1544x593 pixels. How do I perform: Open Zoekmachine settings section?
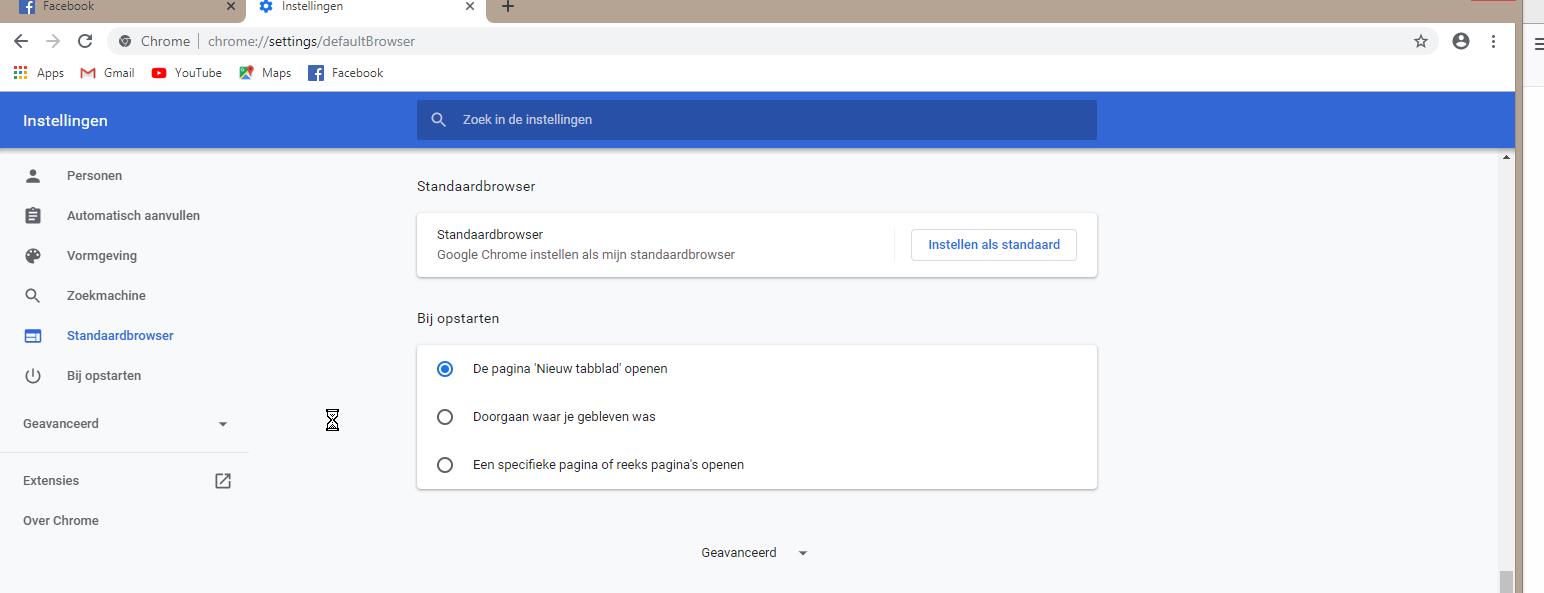click(106, 296)
